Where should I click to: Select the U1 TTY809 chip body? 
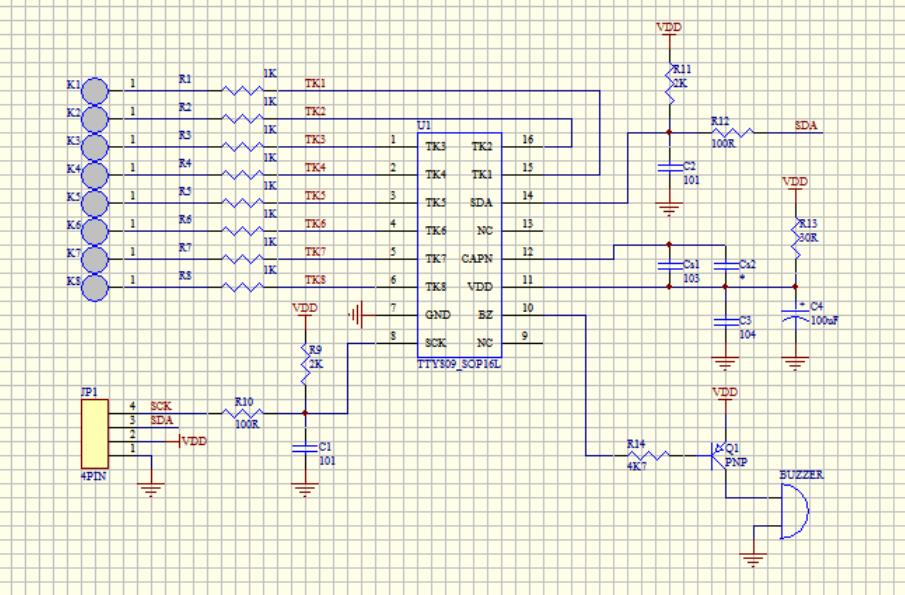pos(459,245)
